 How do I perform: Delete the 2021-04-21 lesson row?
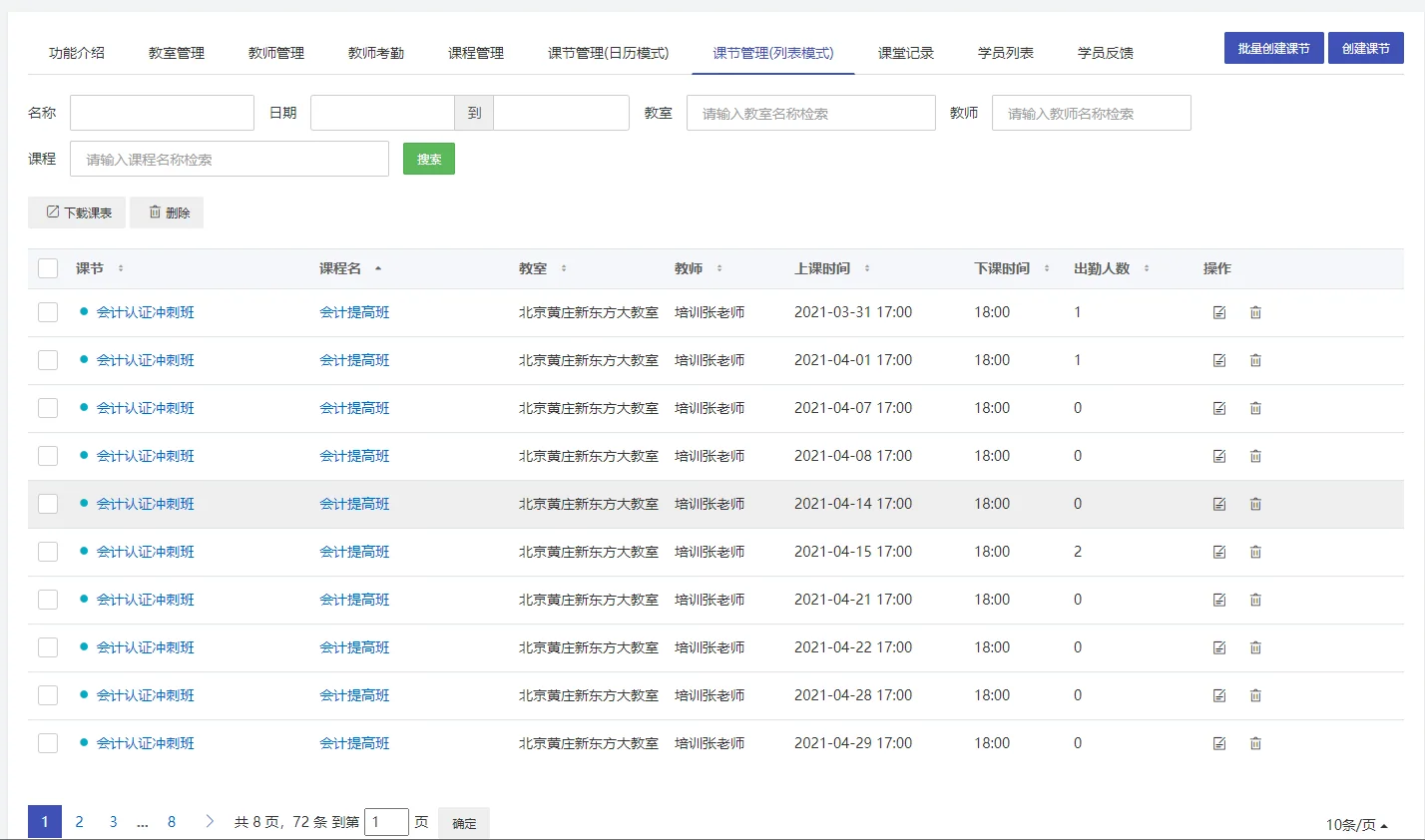1255,600
